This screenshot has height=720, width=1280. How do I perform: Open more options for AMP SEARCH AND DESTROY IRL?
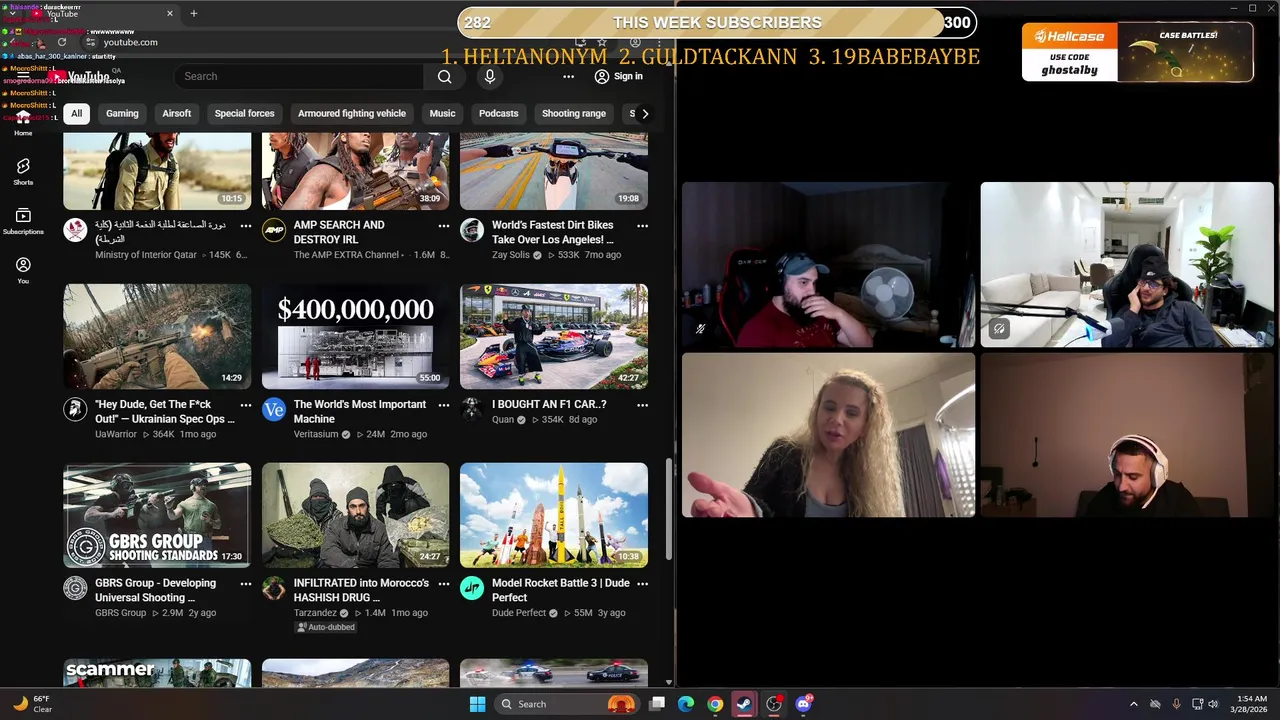[444, 226]
